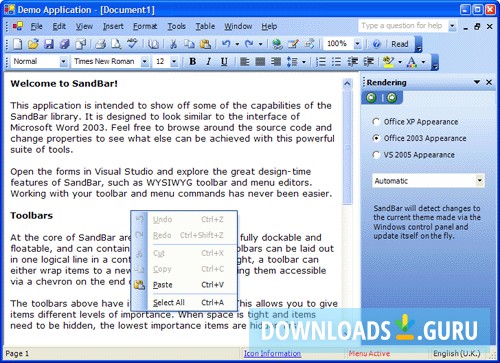
Task: Open the View menu
Action: click(84, 26)
